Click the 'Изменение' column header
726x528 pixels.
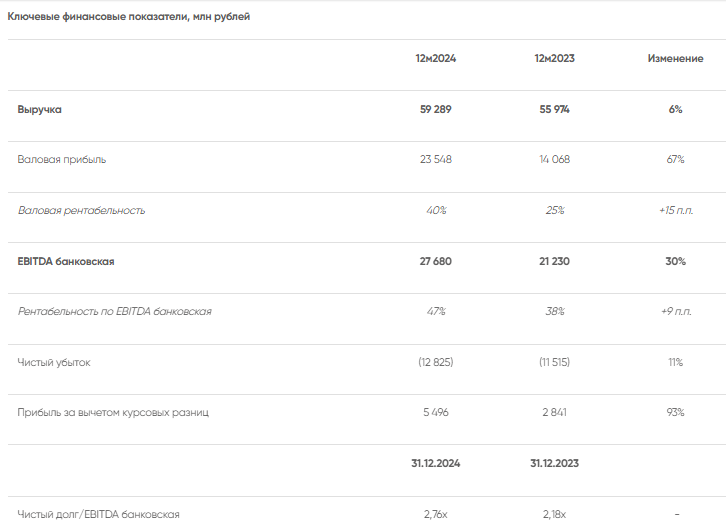(675, 59)
